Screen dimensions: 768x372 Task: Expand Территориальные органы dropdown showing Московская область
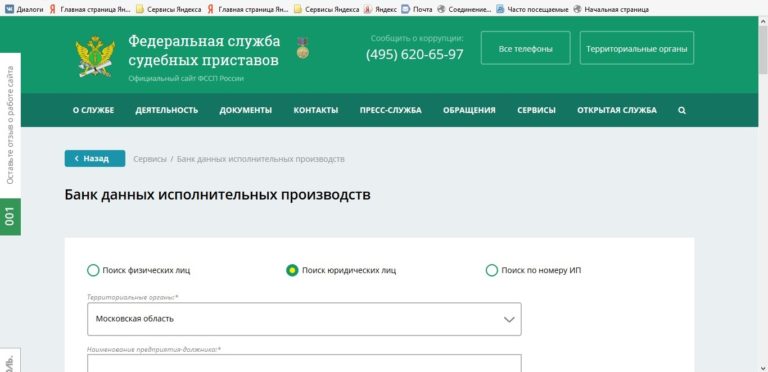pyautogui.click(x=304, y=319)
